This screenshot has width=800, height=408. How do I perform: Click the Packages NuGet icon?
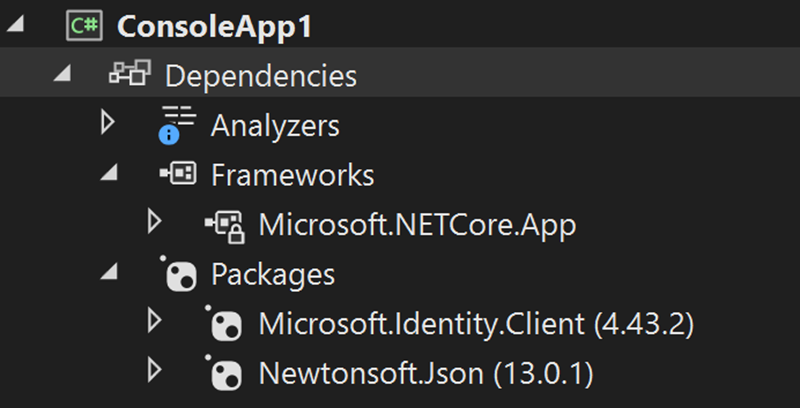(179, 274)
